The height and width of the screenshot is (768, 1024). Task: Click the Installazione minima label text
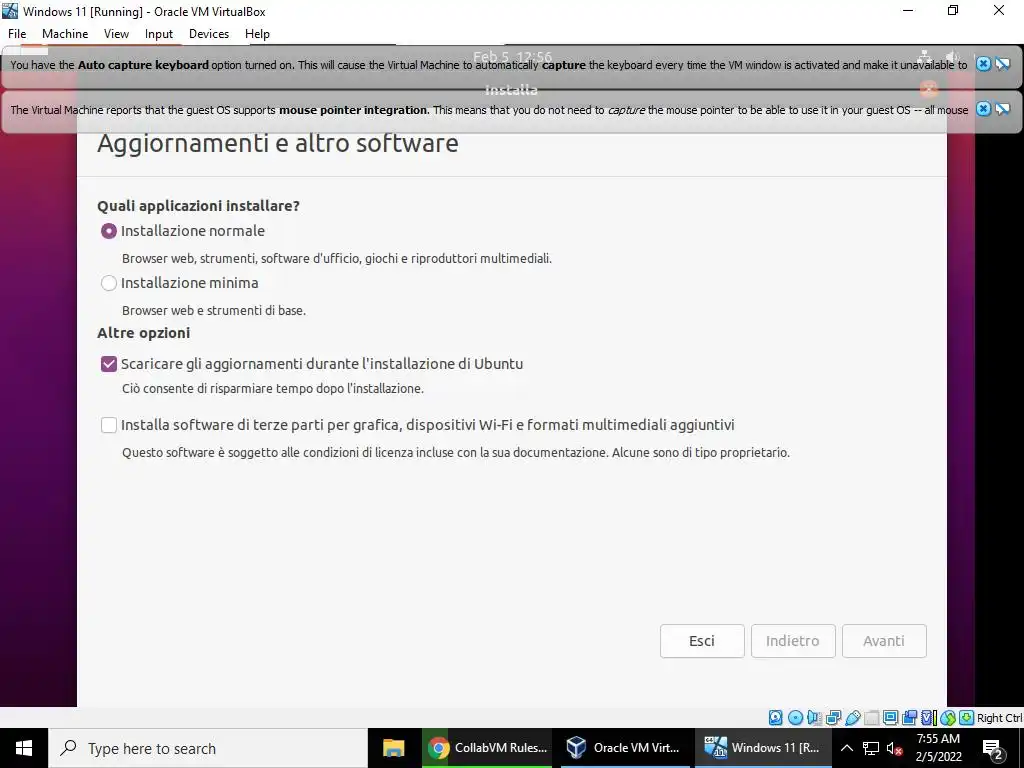(189, 283)
